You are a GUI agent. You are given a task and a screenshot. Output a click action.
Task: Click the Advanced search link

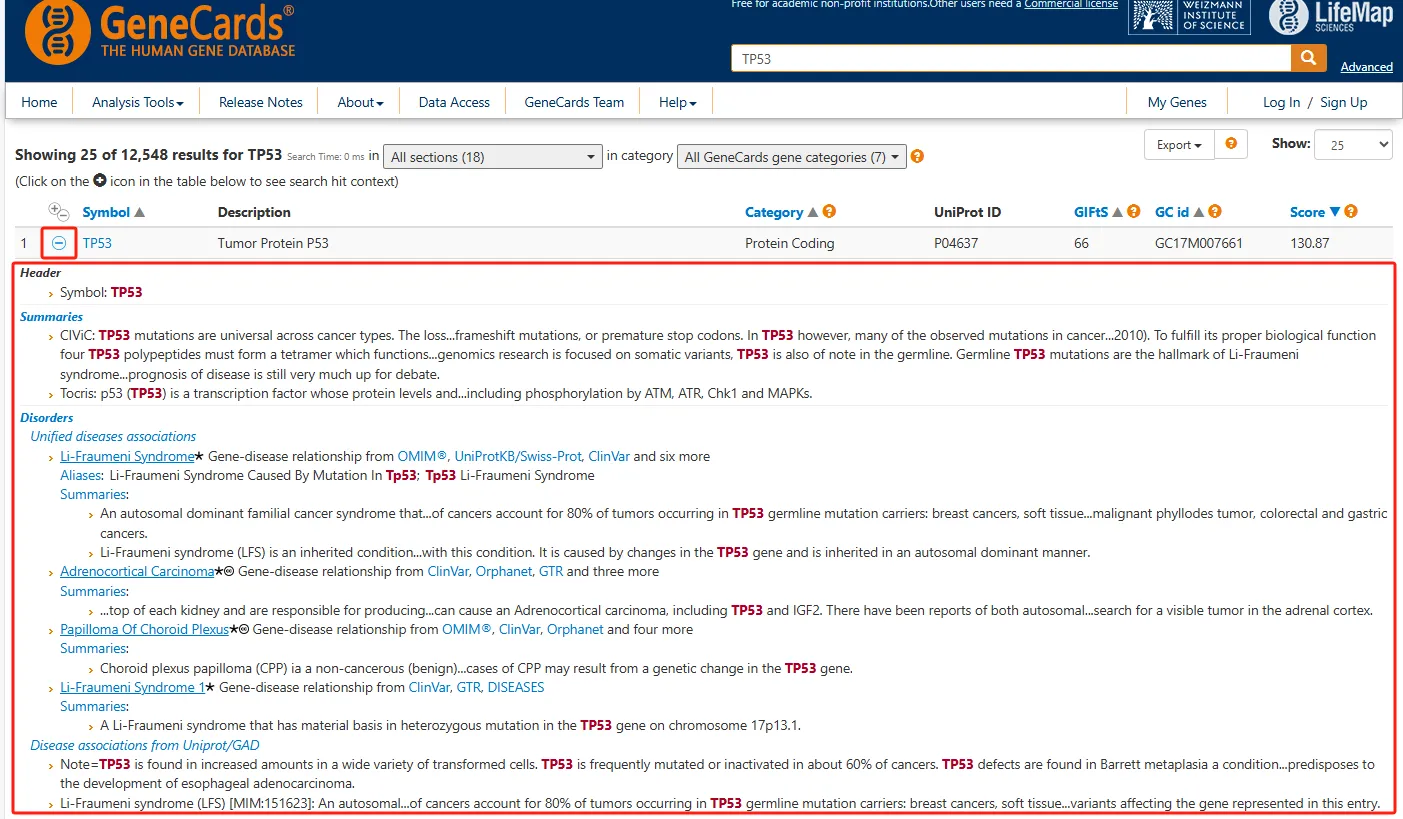point(1366,67)
